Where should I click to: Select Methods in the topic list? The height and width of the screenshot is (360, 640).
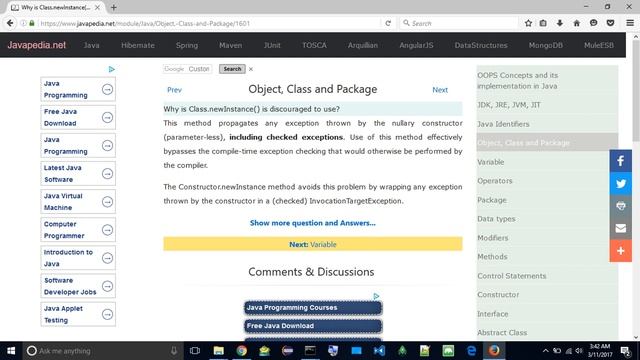(x=492, y=257)
